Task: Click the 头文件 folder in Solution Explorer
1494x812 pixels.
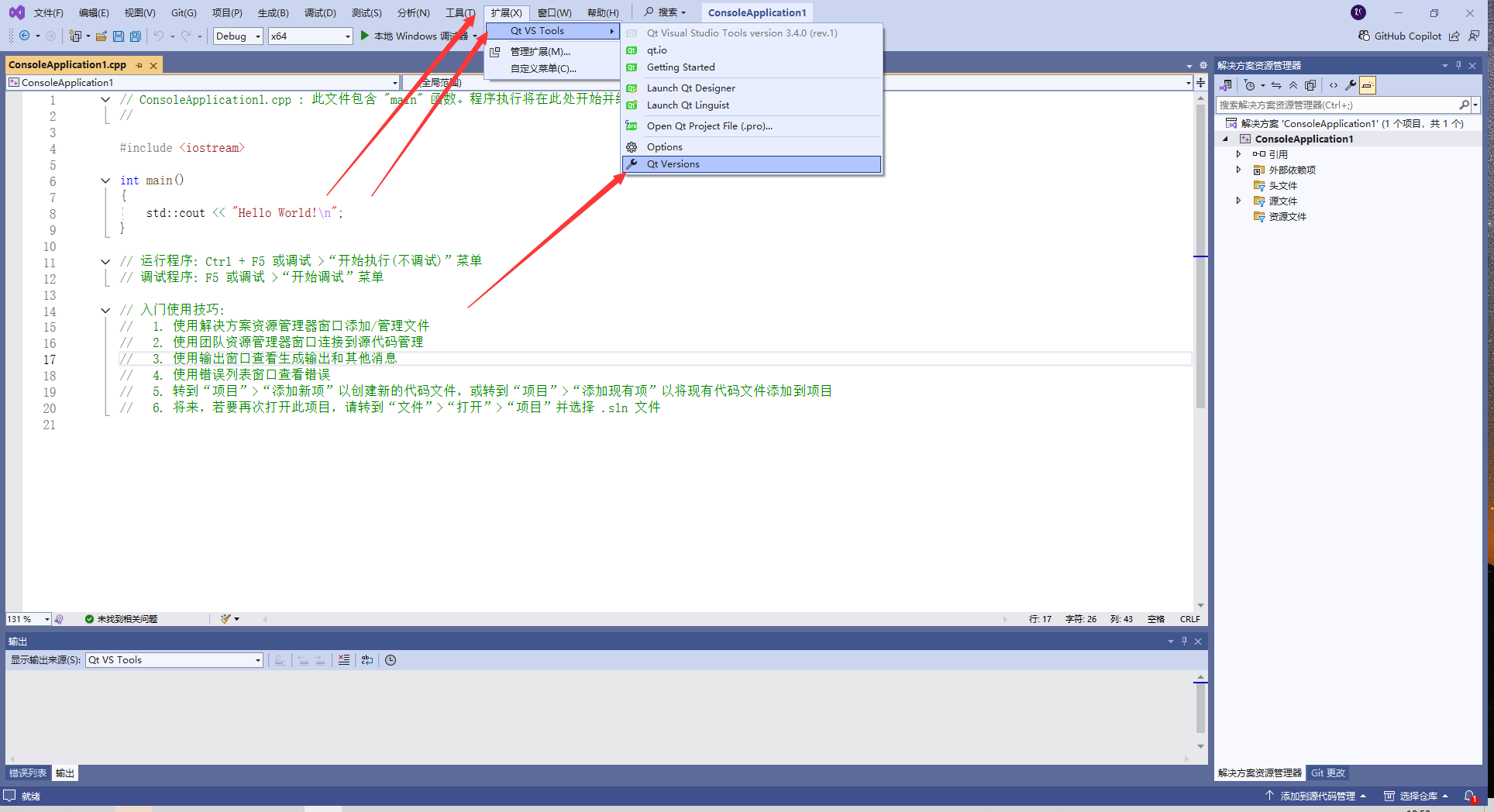Action: 1282,186
